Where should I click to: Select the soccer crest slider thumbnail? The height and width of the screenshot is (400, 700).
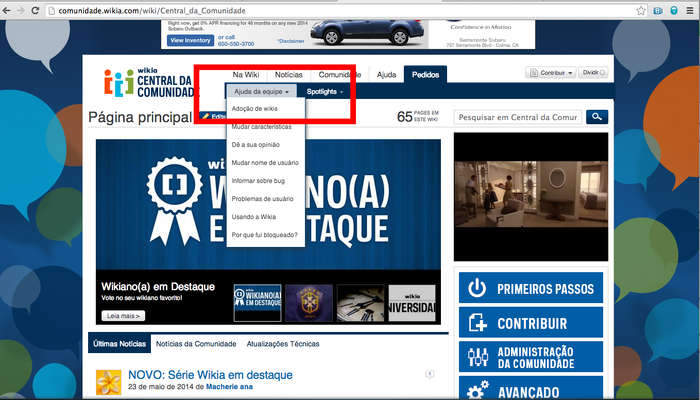click(x=309, y=303)
